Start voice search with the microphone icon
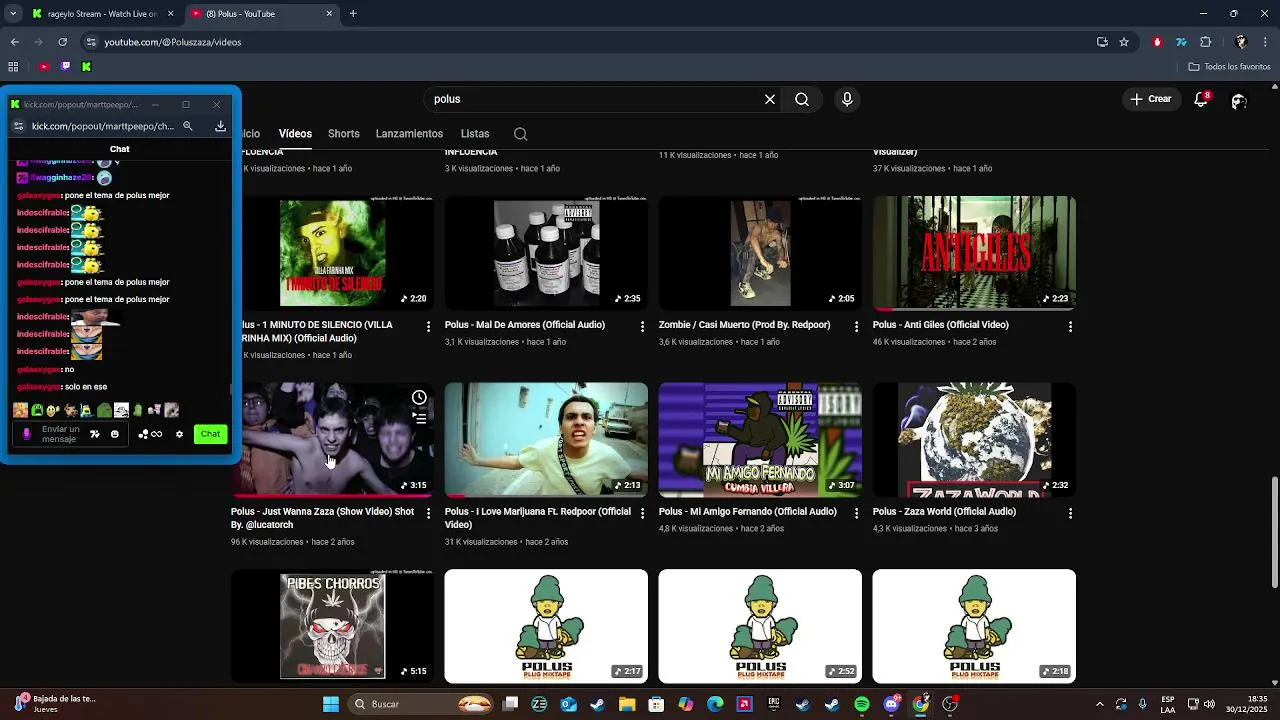The height and width of the screenshot is (720, 1280). [x=847, y=99]
